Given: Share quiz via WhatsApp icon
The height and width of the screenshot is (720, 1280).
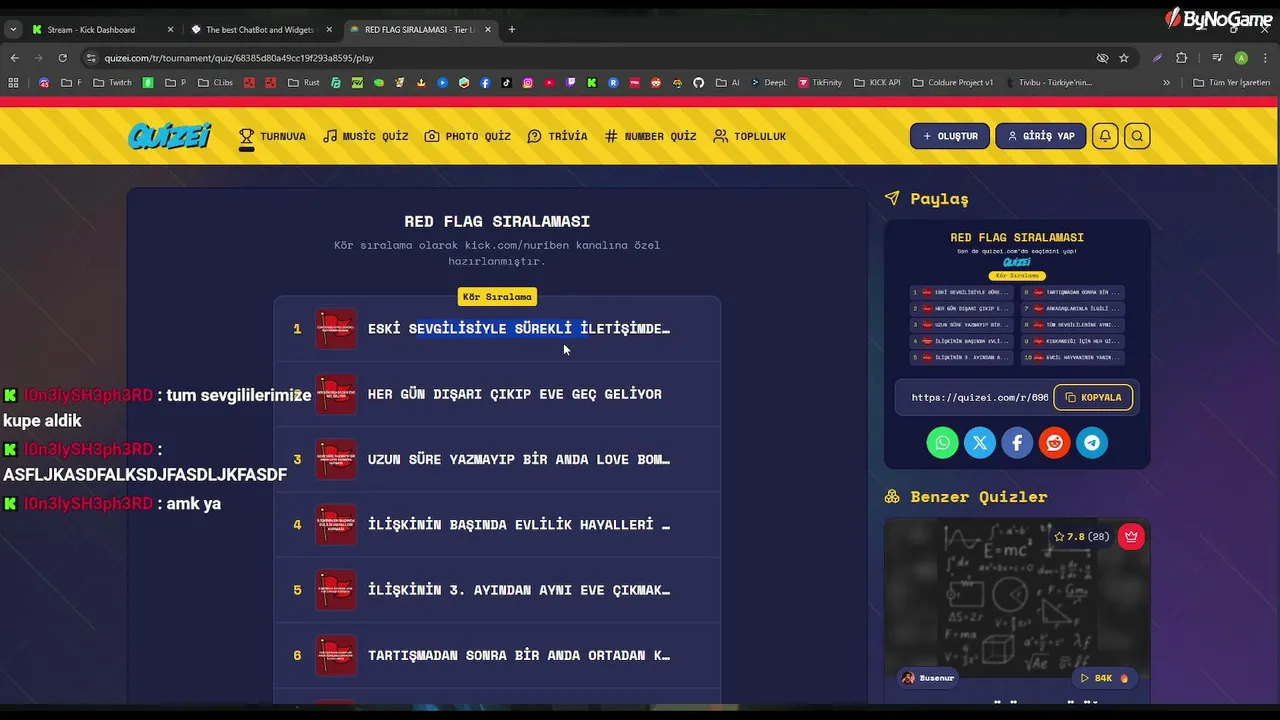Looking at the screenshot, I should coord(942,443).
